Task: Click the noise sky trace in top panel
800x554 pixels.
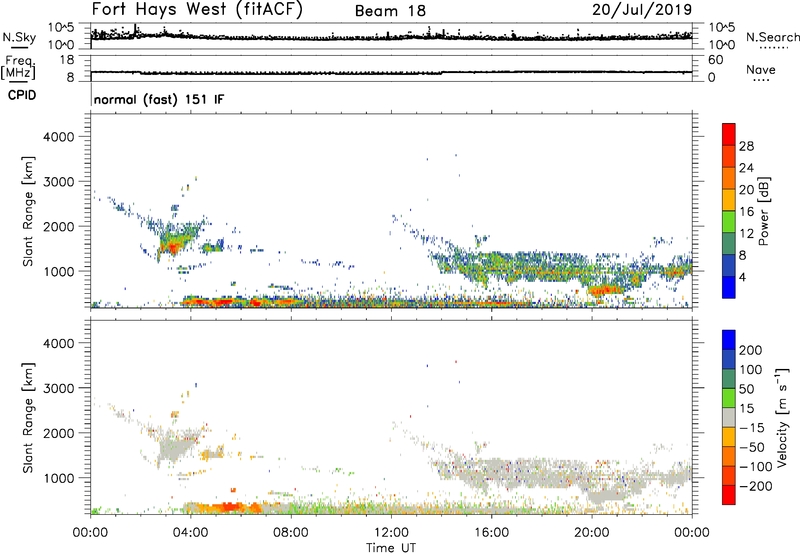Action: tap(391, 36)
